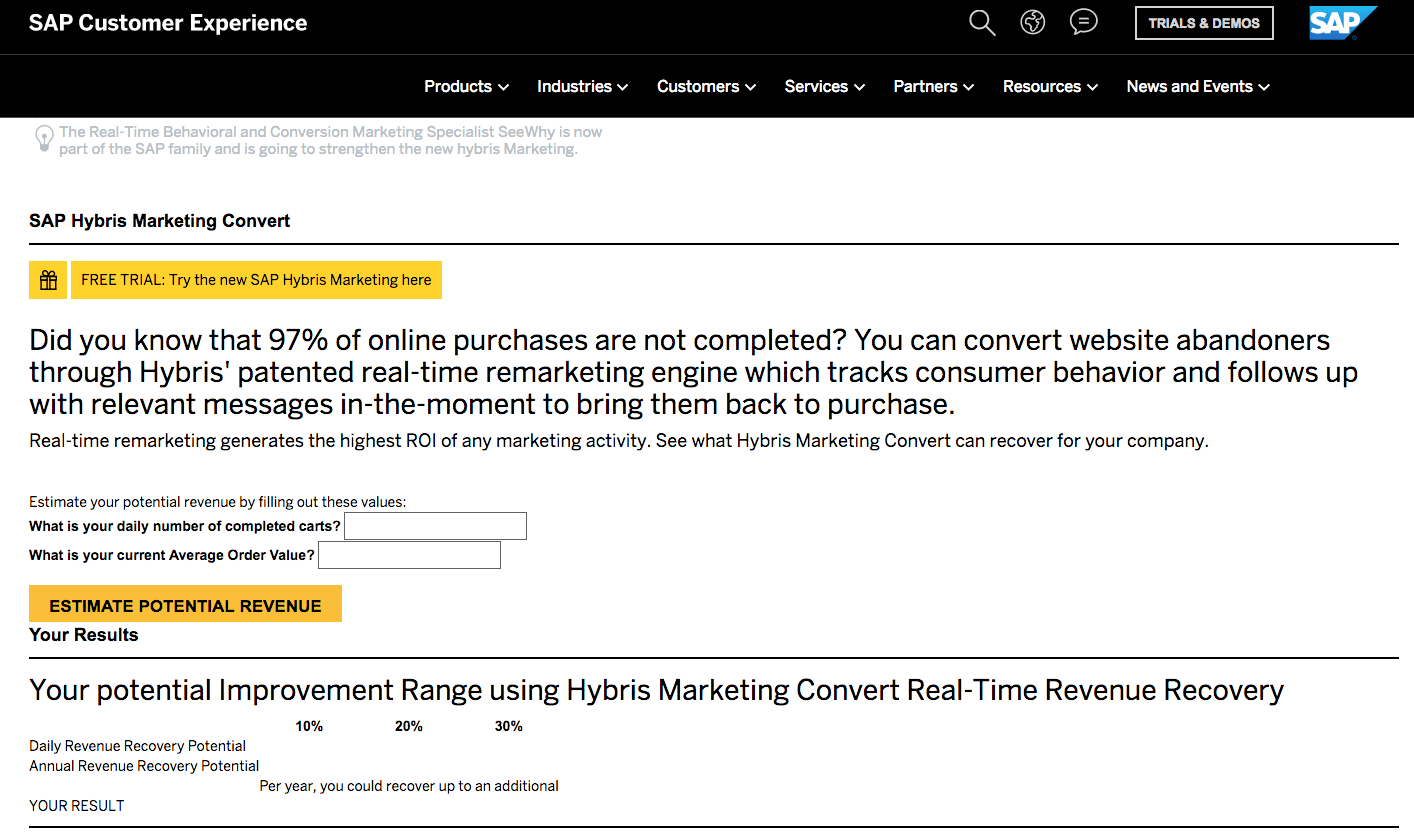Click the Estimate Potential Revenue button
Image resolution: width=1414 pixels, height=832 pixels.
coord(185,604)
